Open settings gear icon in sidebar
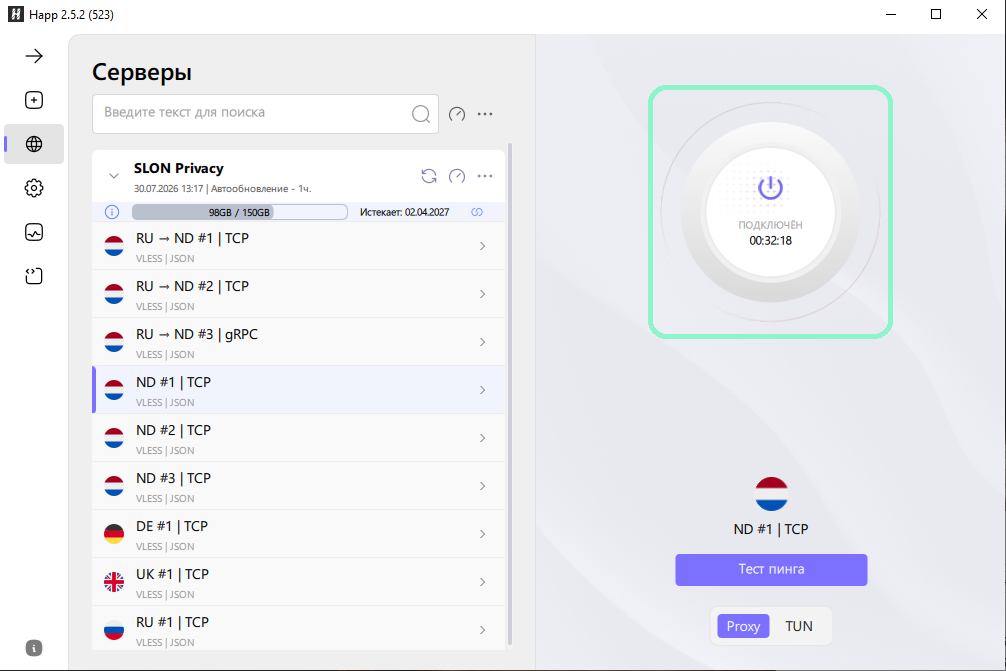 point(34,188)
